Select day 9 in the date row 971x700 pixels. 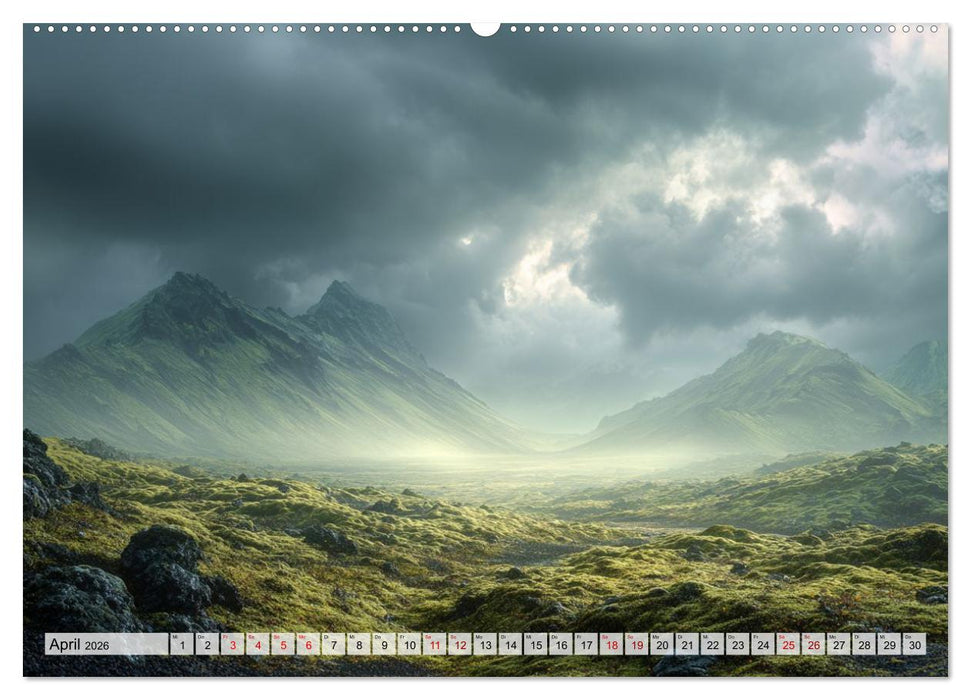click(x=384, y=645)
